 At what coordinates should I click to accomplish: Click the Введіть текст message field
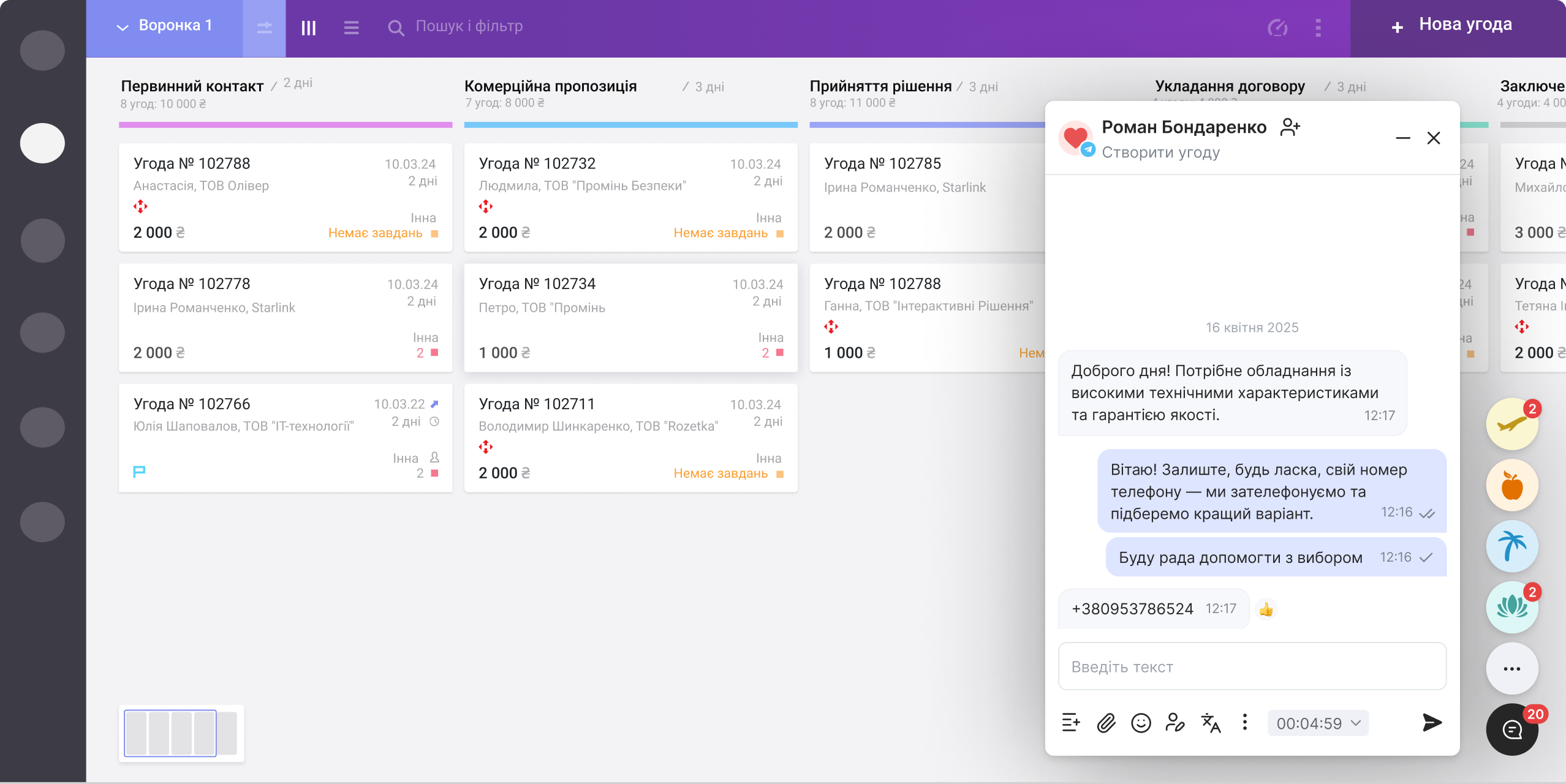(x=1252, y=666)
